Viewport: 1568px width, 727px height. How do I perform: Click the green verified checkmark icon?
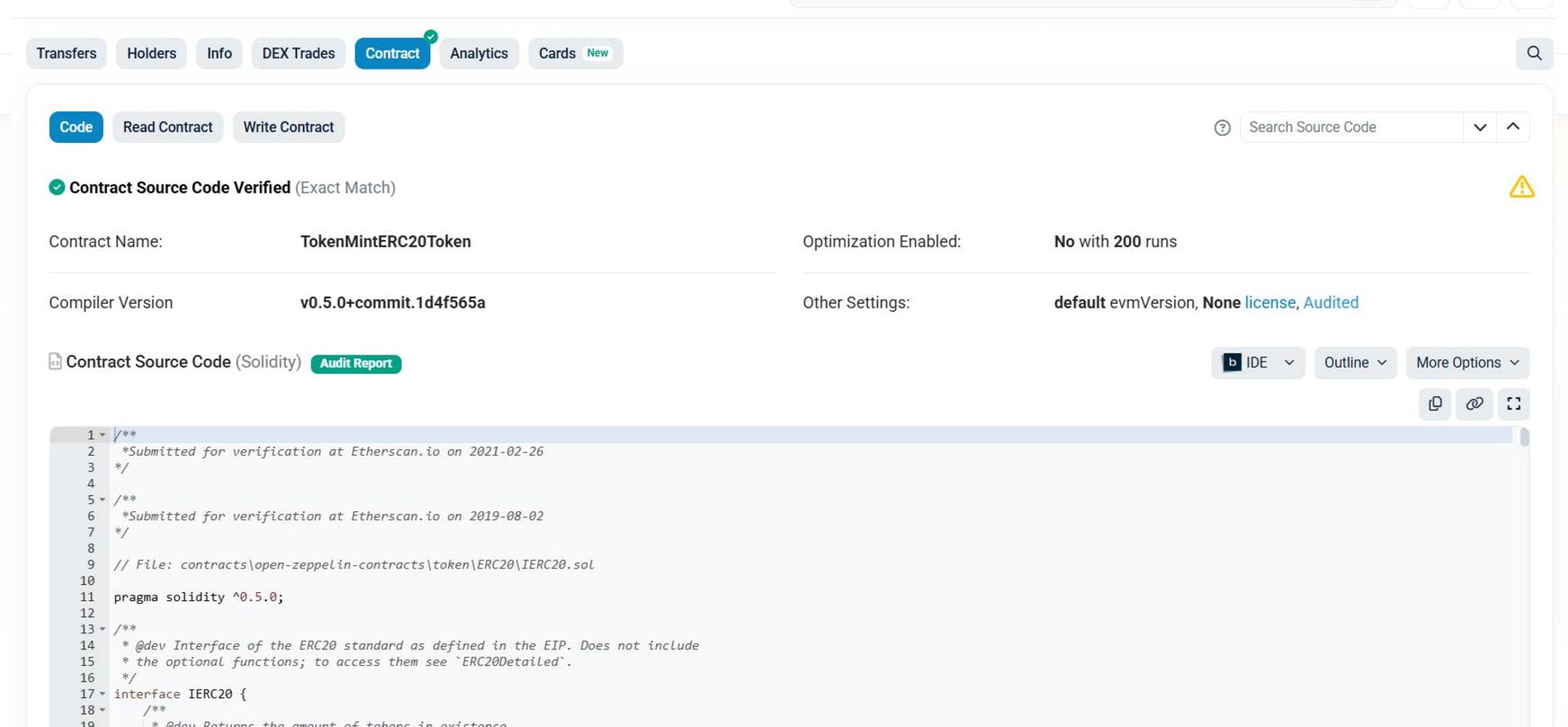tap(56, 187)
